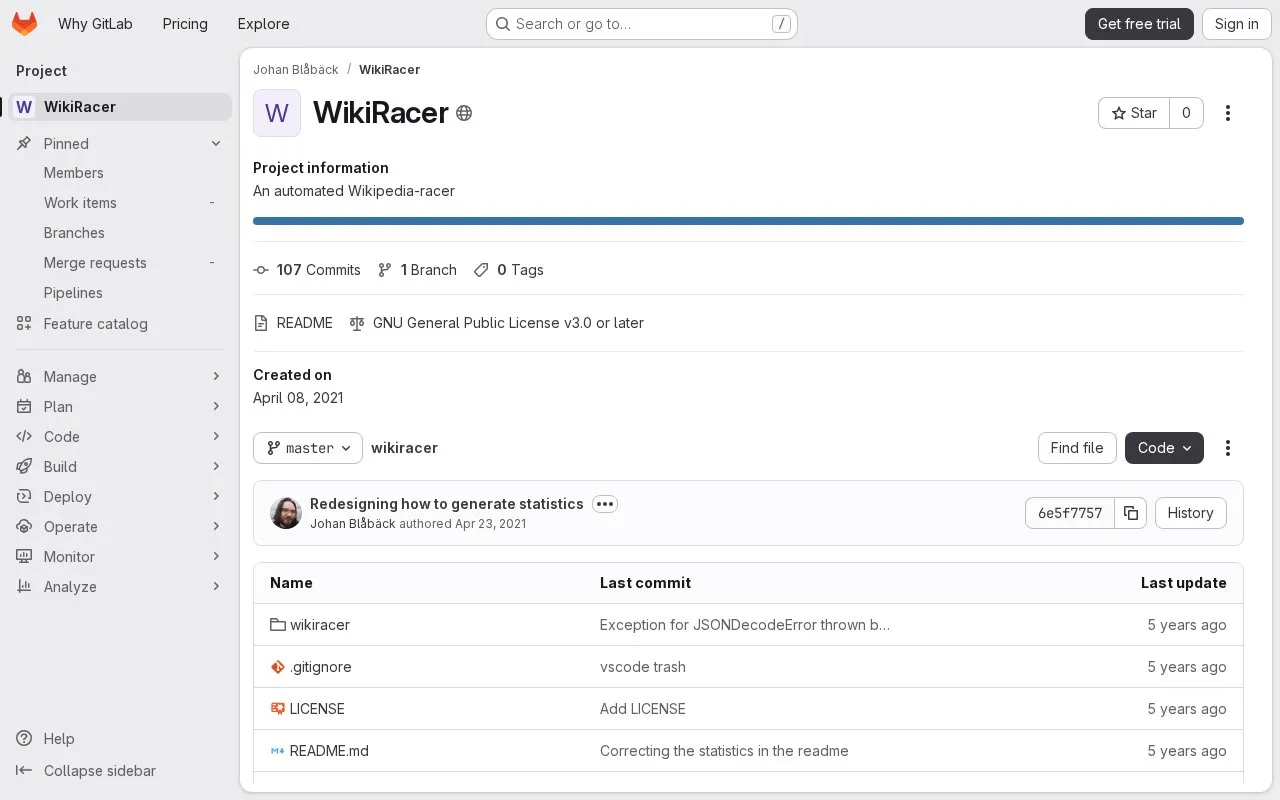Image resolution: width=1280 pixels, height=800 pixels.
Task: Expand the Analyze sidebar section
Action: 120,587
